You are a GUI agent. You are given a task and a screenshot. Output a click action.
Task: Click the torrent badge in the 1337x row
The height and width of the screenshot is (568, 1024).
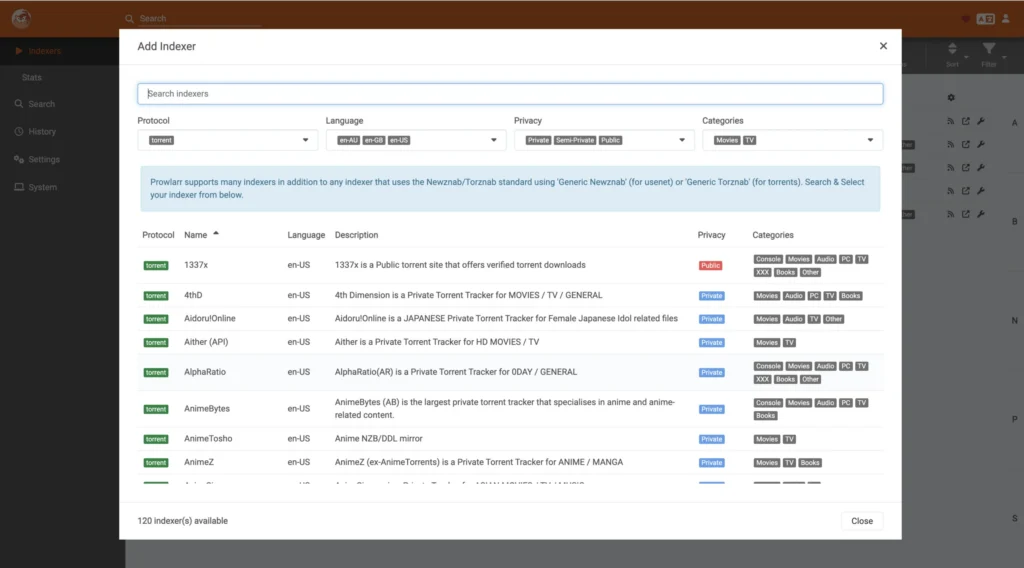point(155,266)
